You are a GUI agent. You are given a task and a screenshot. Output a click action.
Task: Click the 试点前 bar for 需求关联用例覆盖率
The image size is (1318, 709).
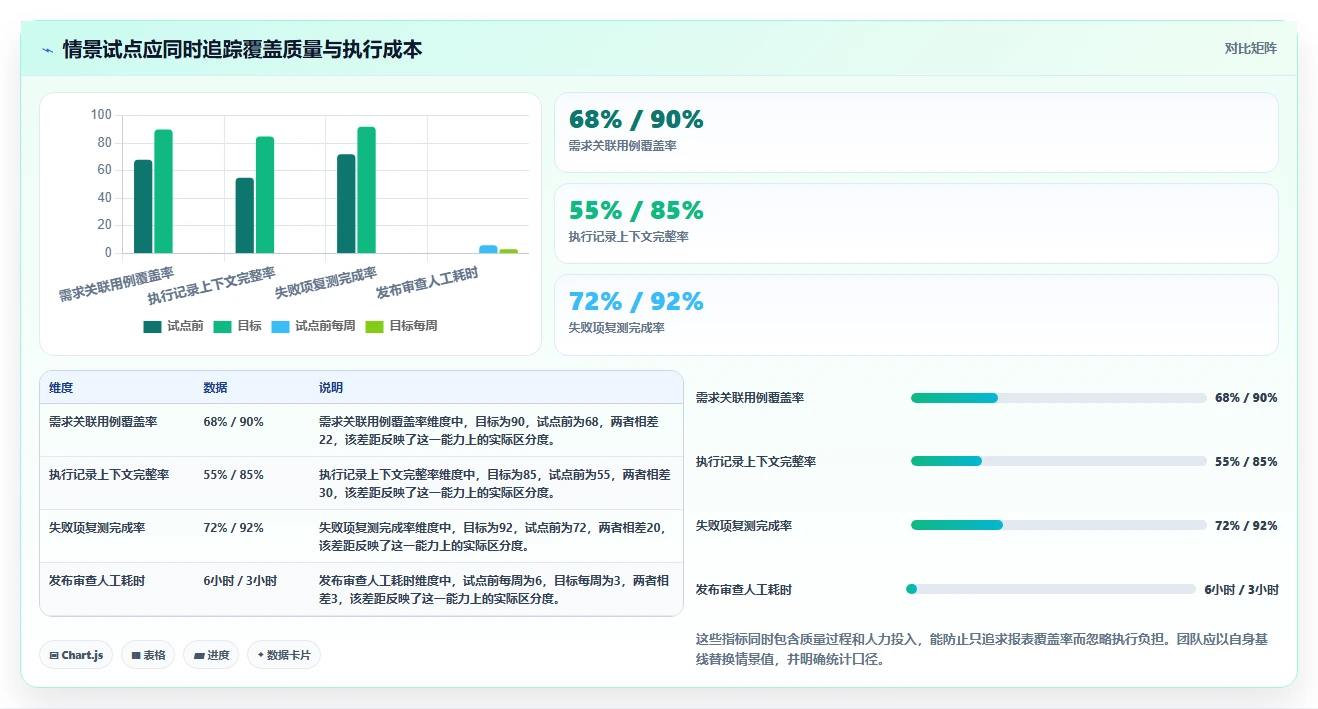[x=144, y=206]
